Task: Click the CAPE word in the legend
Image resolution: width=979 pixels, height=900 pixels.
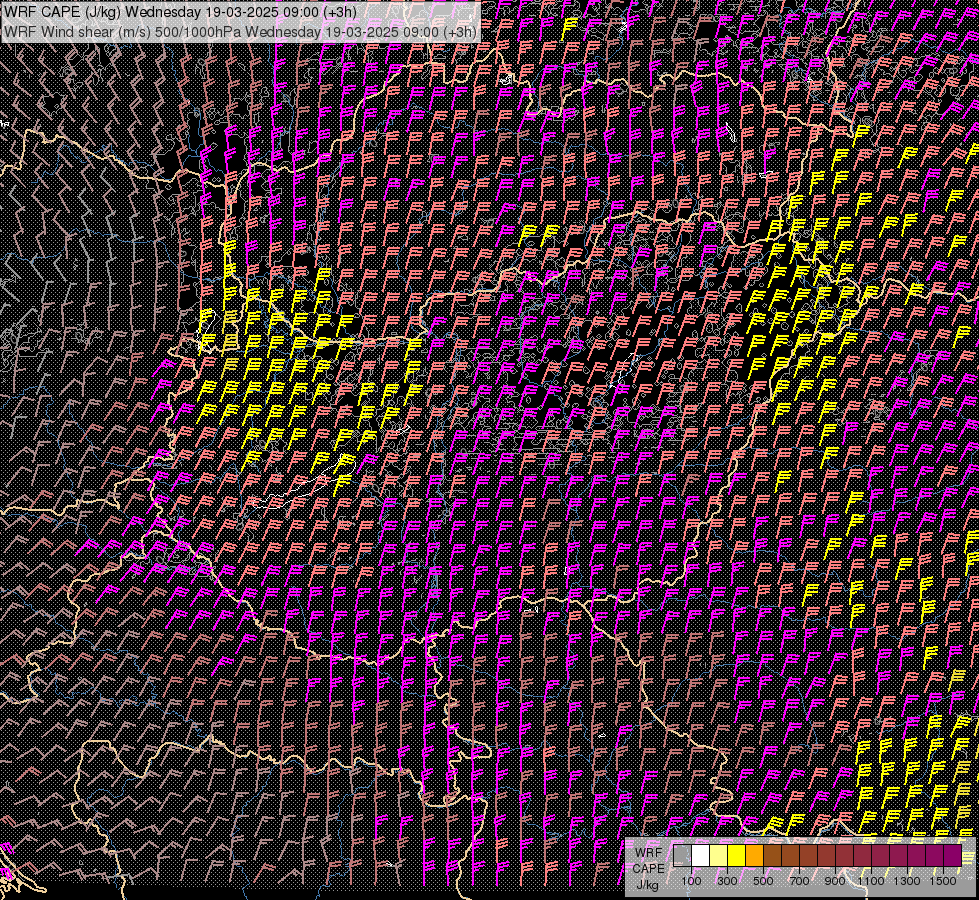Action: (x=648, y=869)
